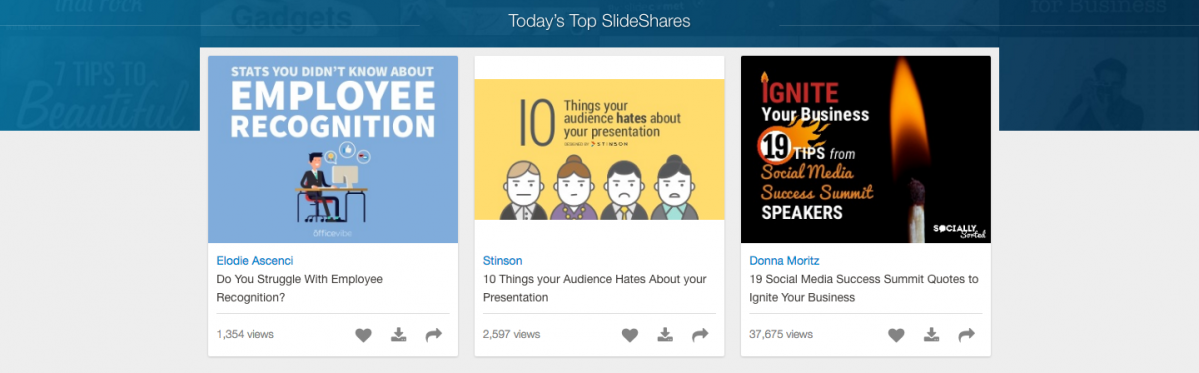1199x373 pixels.
Task: Like Donna Moritz's Ignite Your Business slideshare
Action: [x=895, y=335]
